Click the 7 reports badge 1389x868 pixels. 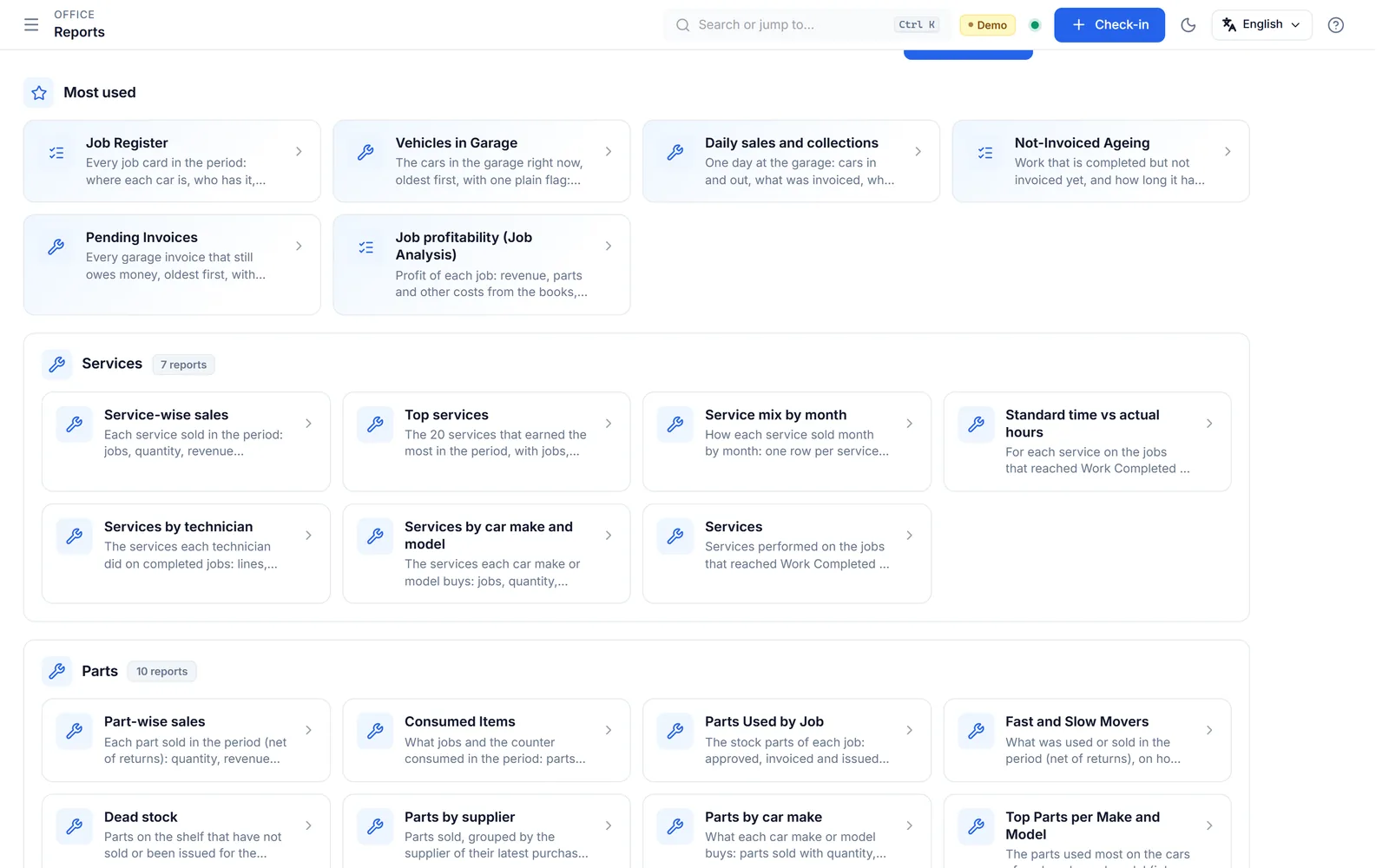tap(183, 365)
